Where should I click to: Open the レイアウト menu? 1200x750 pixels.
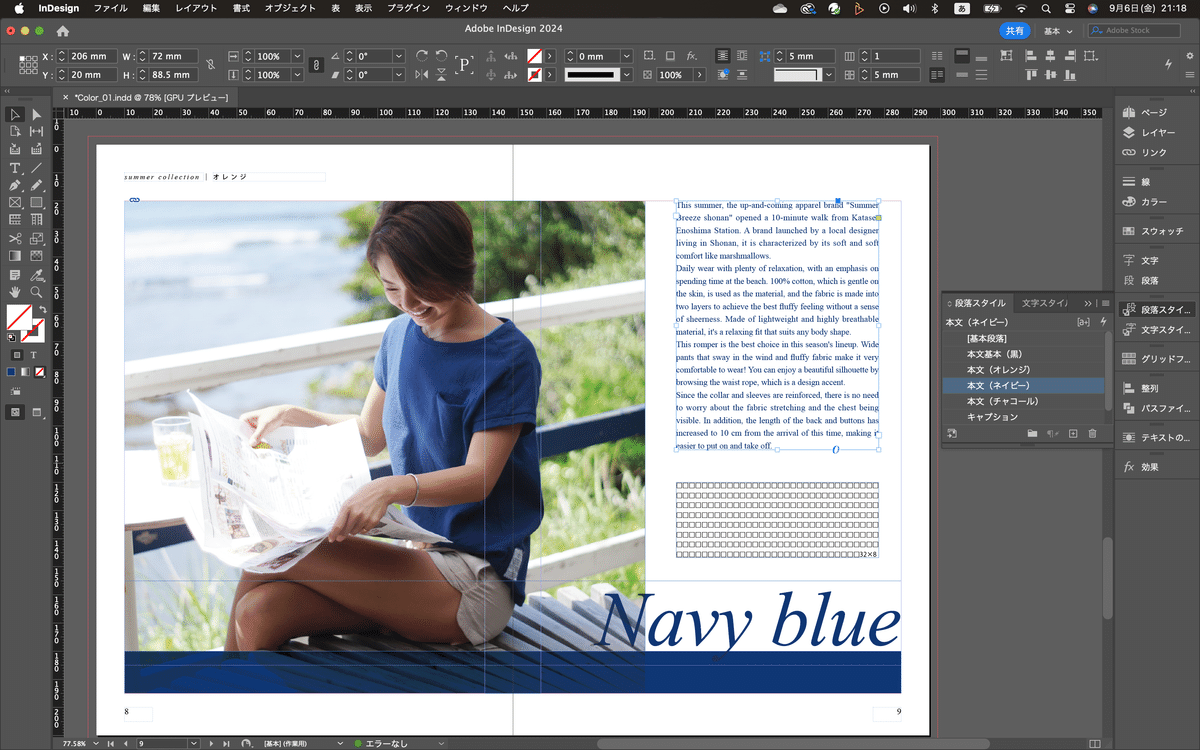[x=196, y=8]
